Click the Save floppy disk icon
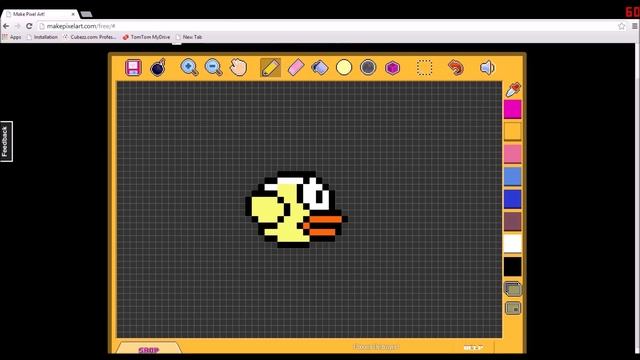The height and width of the screenshot is (360, 640). coord(133,67)
